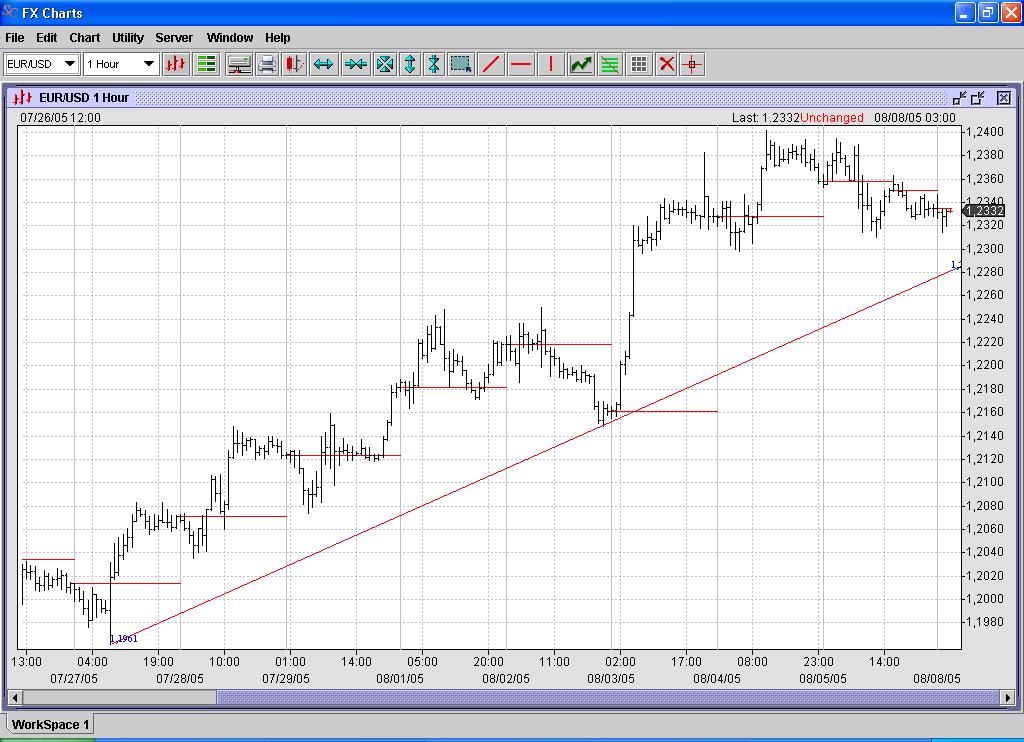Click the FX Charts application title bar icon
The height and width of the screenshot is (742, 1024).
pos(9,12)
